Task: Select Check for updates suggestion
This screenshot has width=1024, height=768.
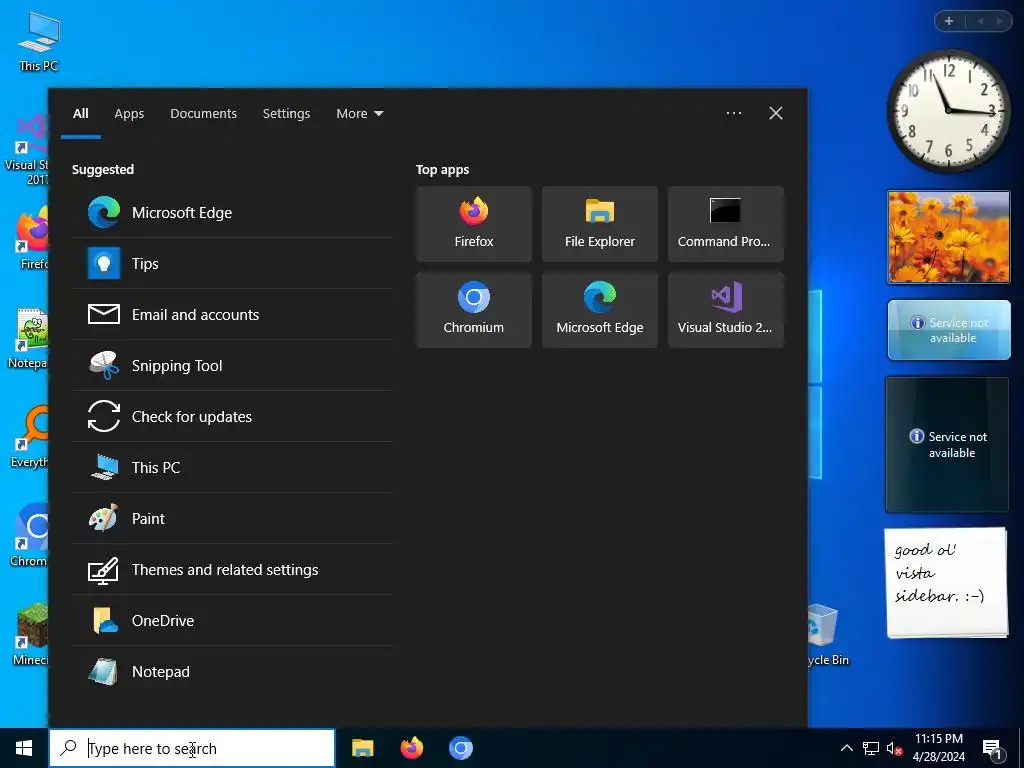Action: tap(232, 417)
